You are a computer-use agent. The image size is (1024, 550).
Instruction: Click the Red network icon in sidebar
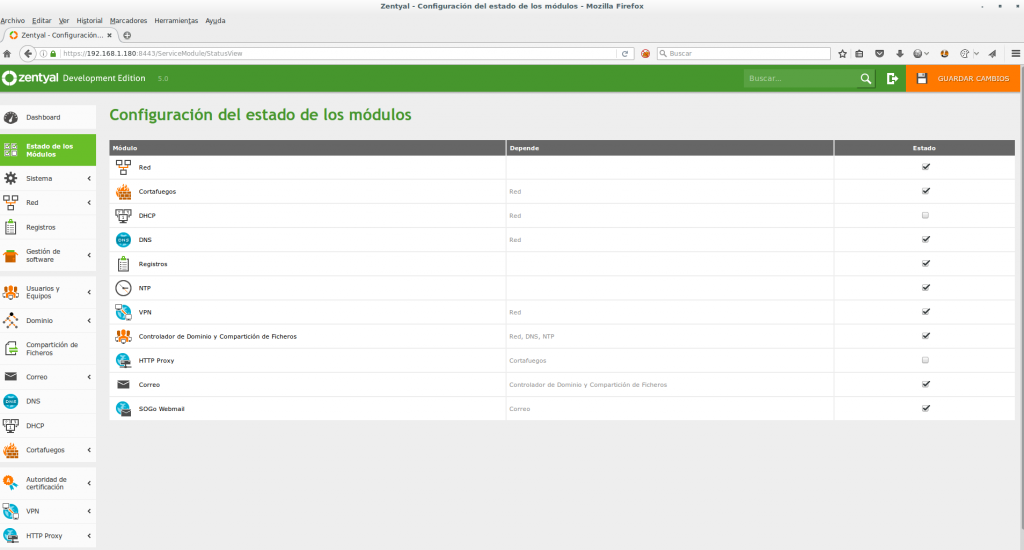point(10,202)
